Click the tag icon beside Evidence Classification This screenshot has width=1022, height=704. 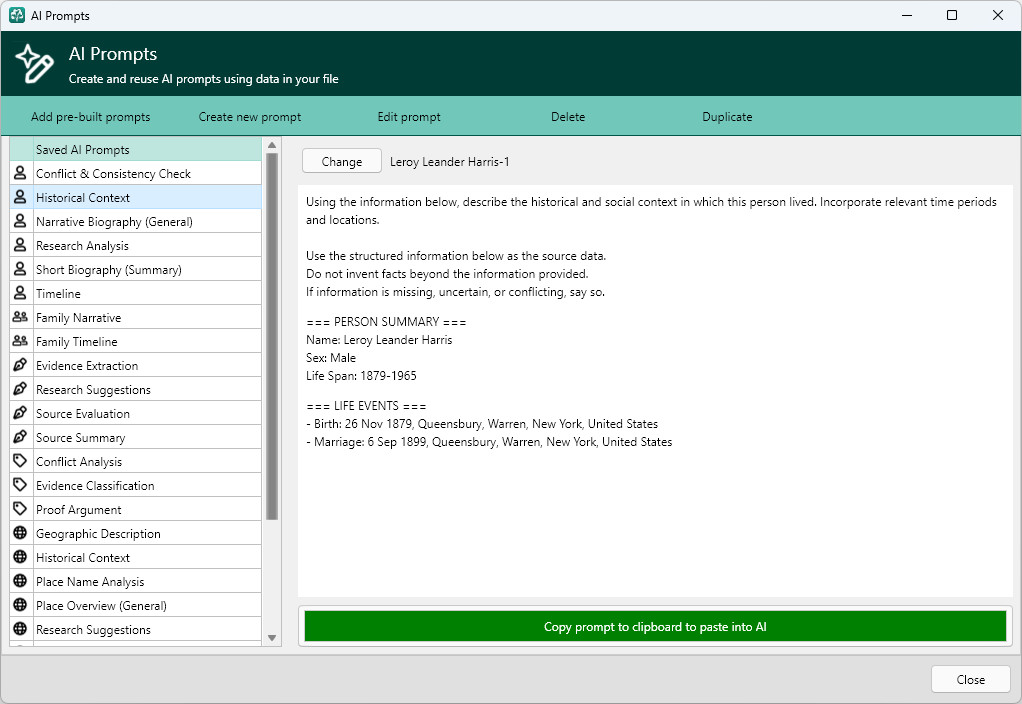(x=20, y=485)
